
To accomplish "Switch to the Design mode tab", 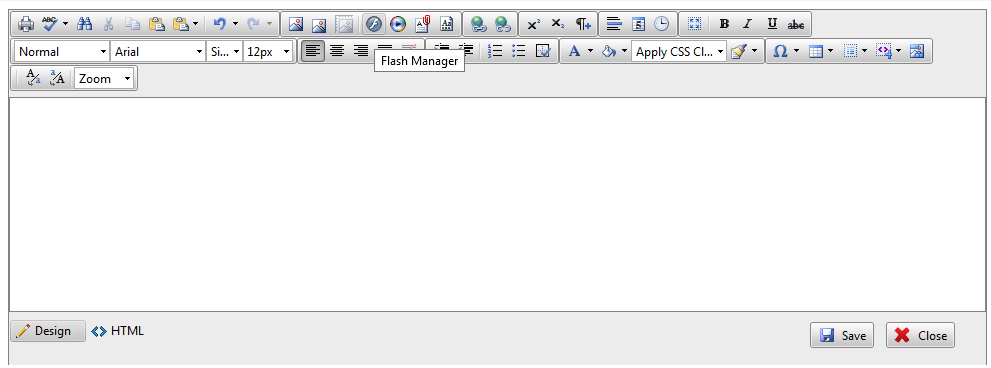I will [48, 331].
